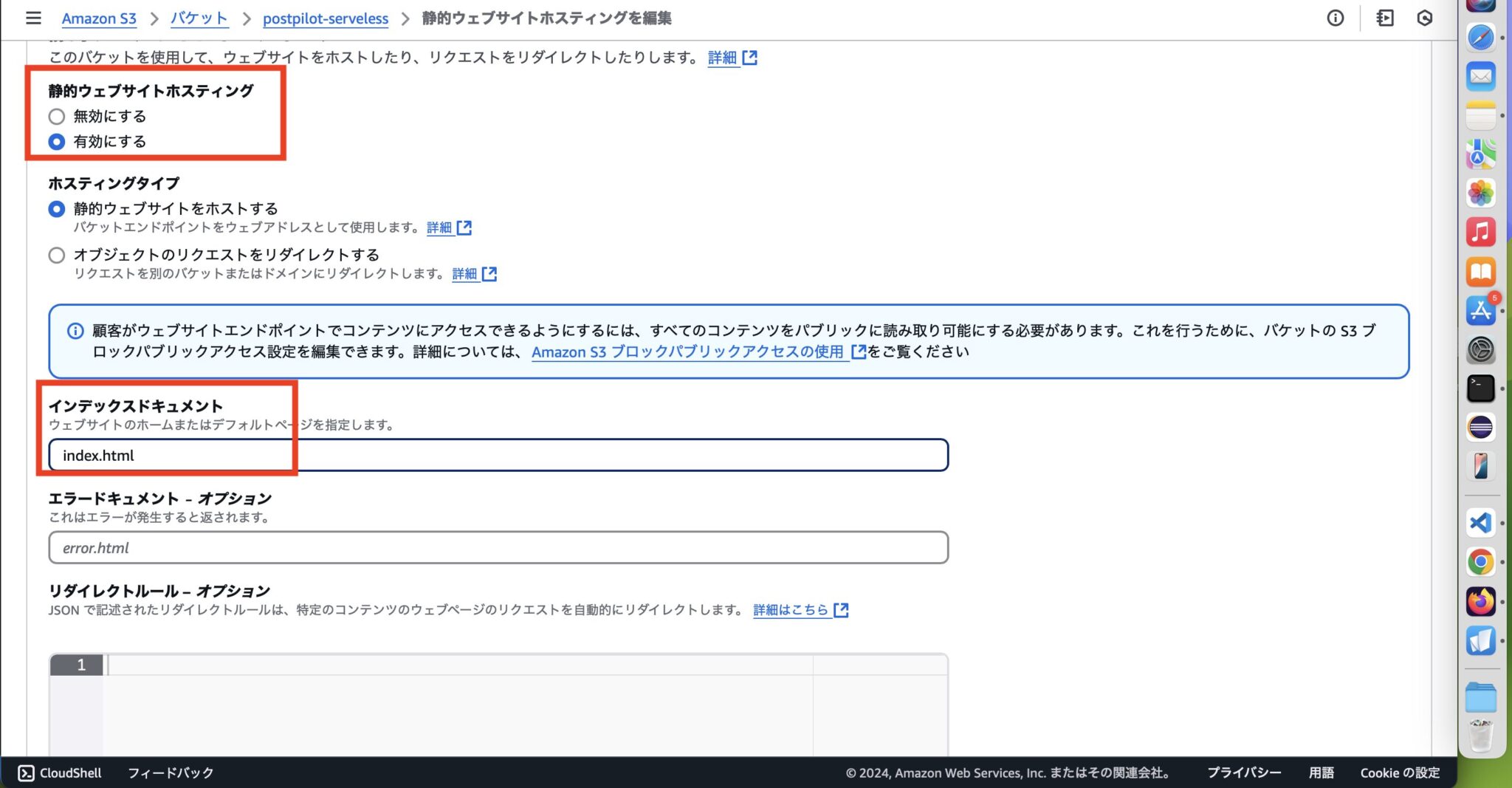
Task: Open Cookie の設定 in the footer
Action: click(x=1399, y=772)
